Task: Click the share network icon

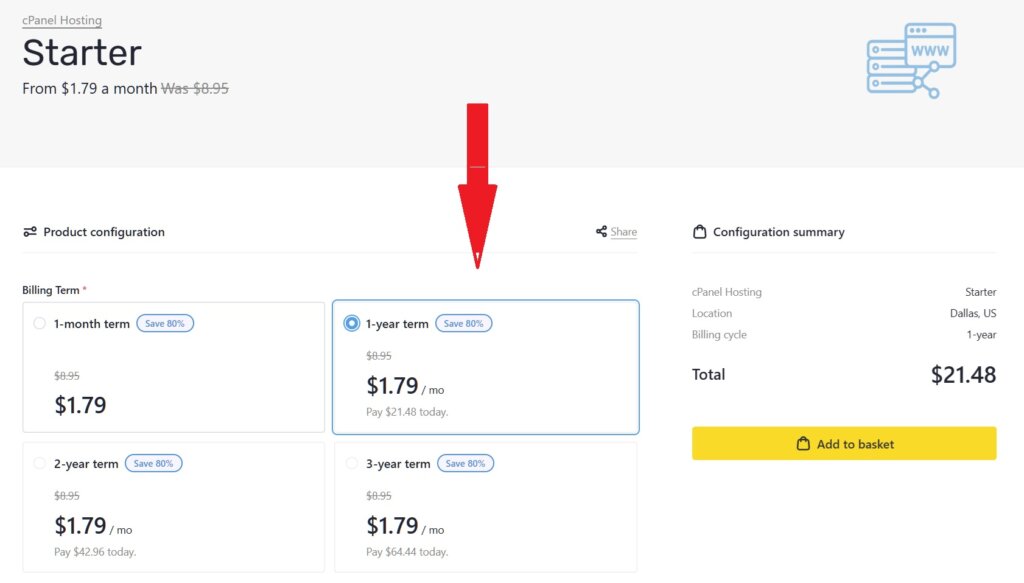Action: click(601, 232)
